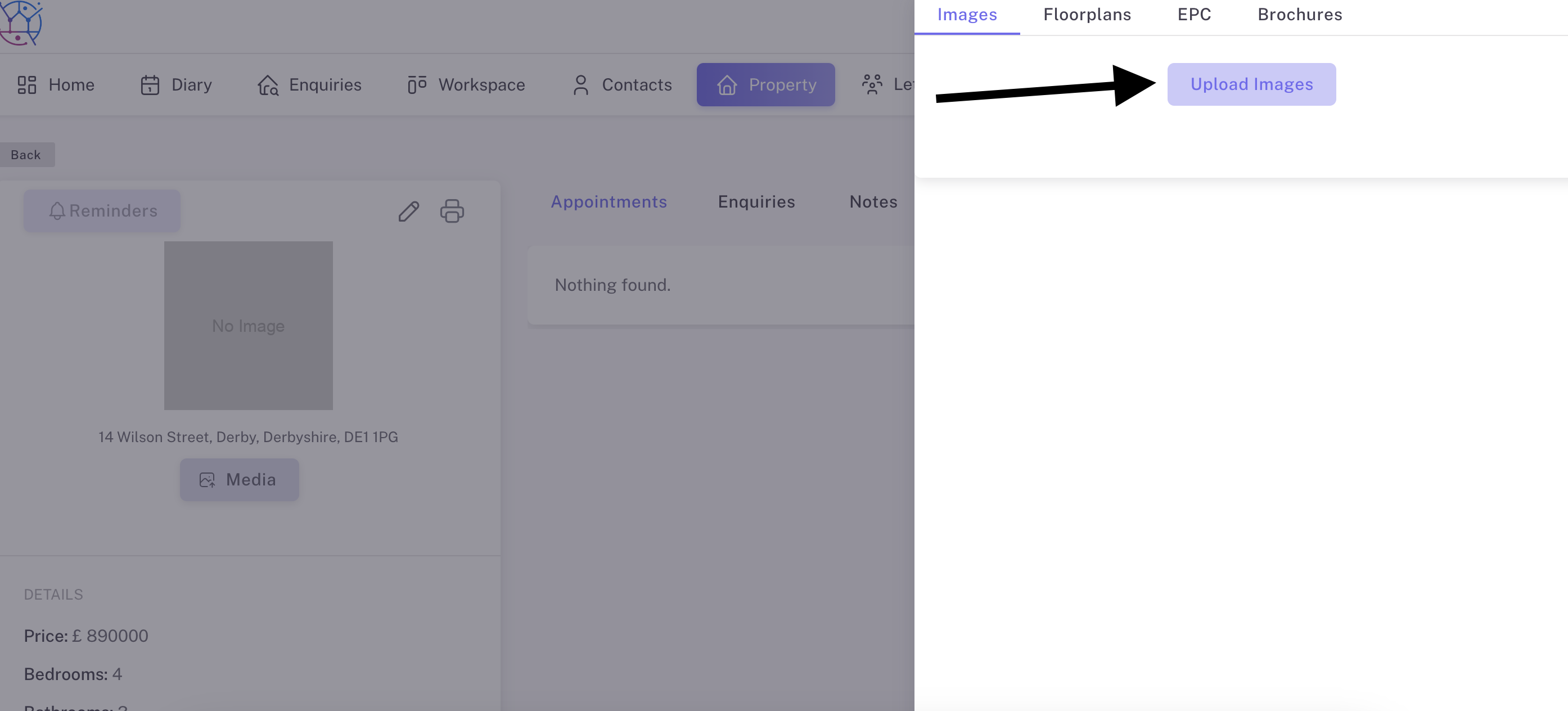Open the Diary calendar icon
This screenshot has width=1568, height=711.
[151, 84]
